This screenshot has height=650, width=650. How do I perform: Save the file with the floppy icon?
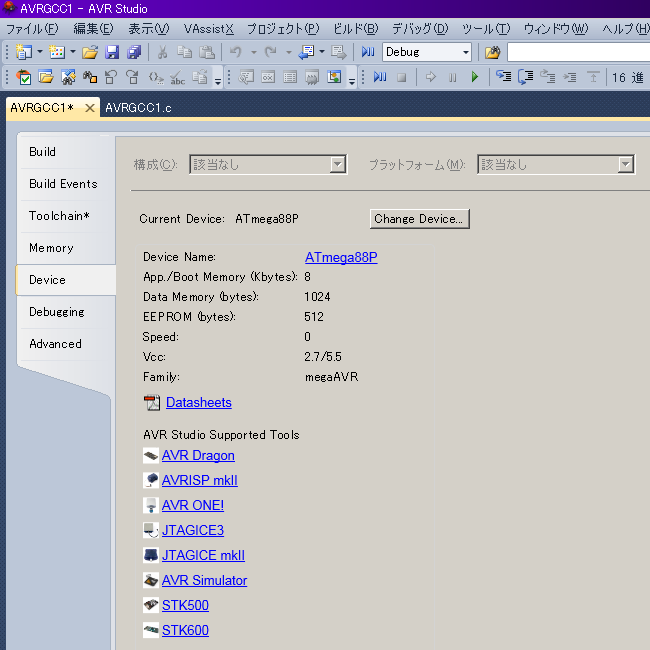(112, 52)
